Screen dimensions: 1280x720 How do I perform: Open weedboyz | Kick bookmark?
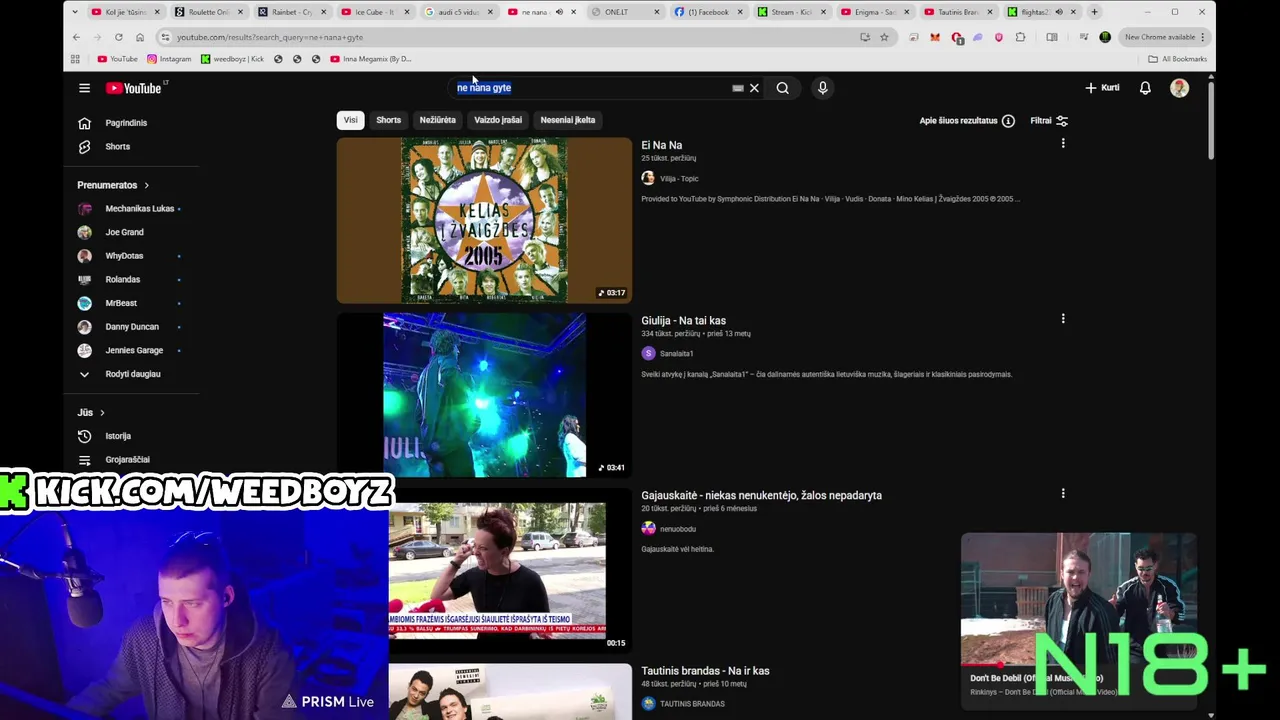(x=232, y=59)
